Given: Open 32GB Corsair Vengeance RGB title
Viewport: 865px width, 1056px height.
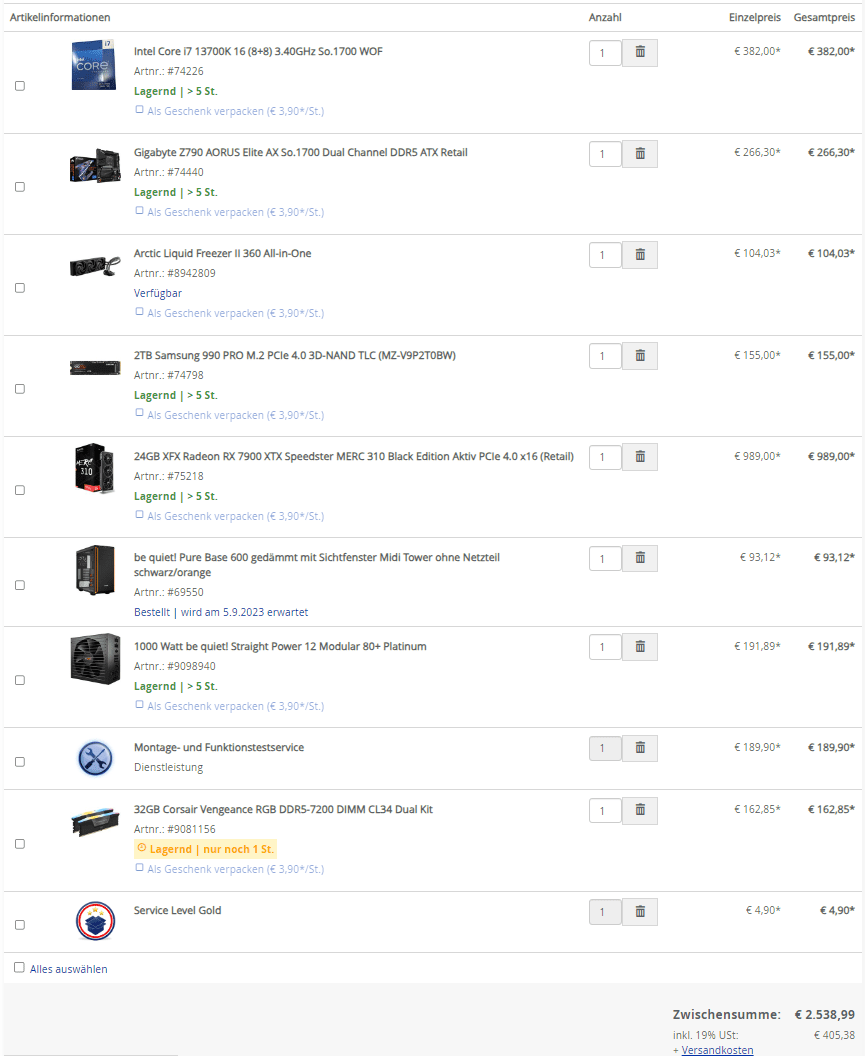Looking at the screenshot, I should click(x=283, y=809).
